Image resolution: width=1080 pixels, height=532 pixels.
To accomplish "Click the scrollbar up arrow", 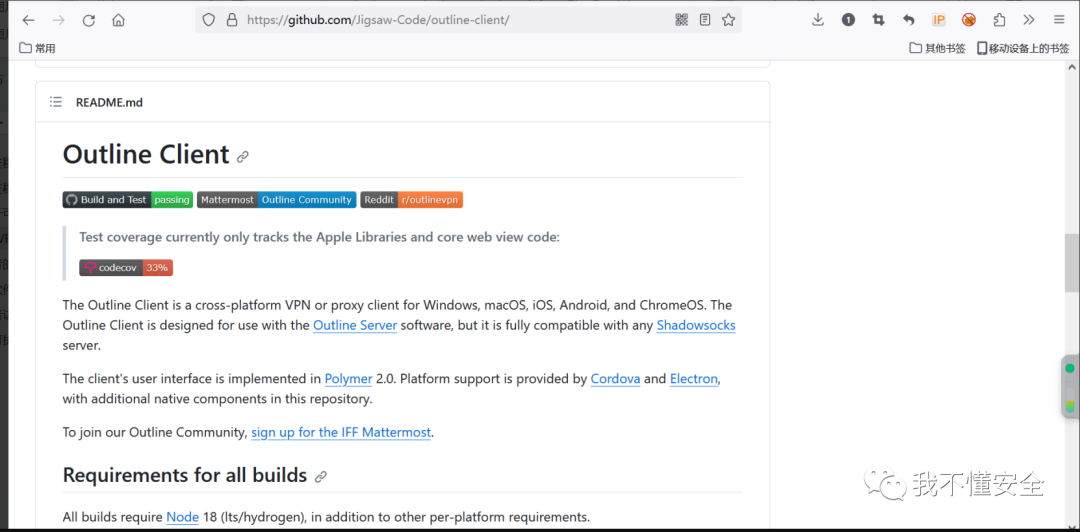I will [x=1071, y=68].
